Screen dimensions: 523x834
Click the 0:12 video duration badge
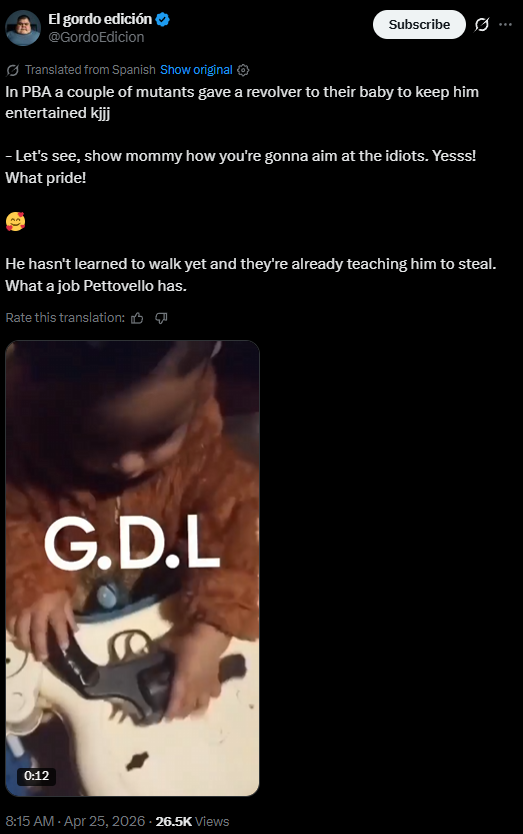point(37,775)
